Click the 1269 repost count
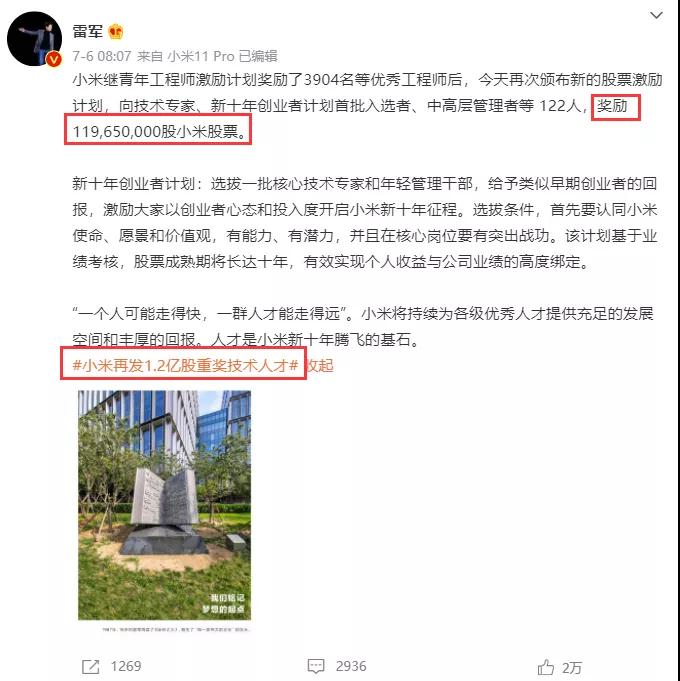Image resolution: width=680 pixels, height=681 pixels. 126,666
